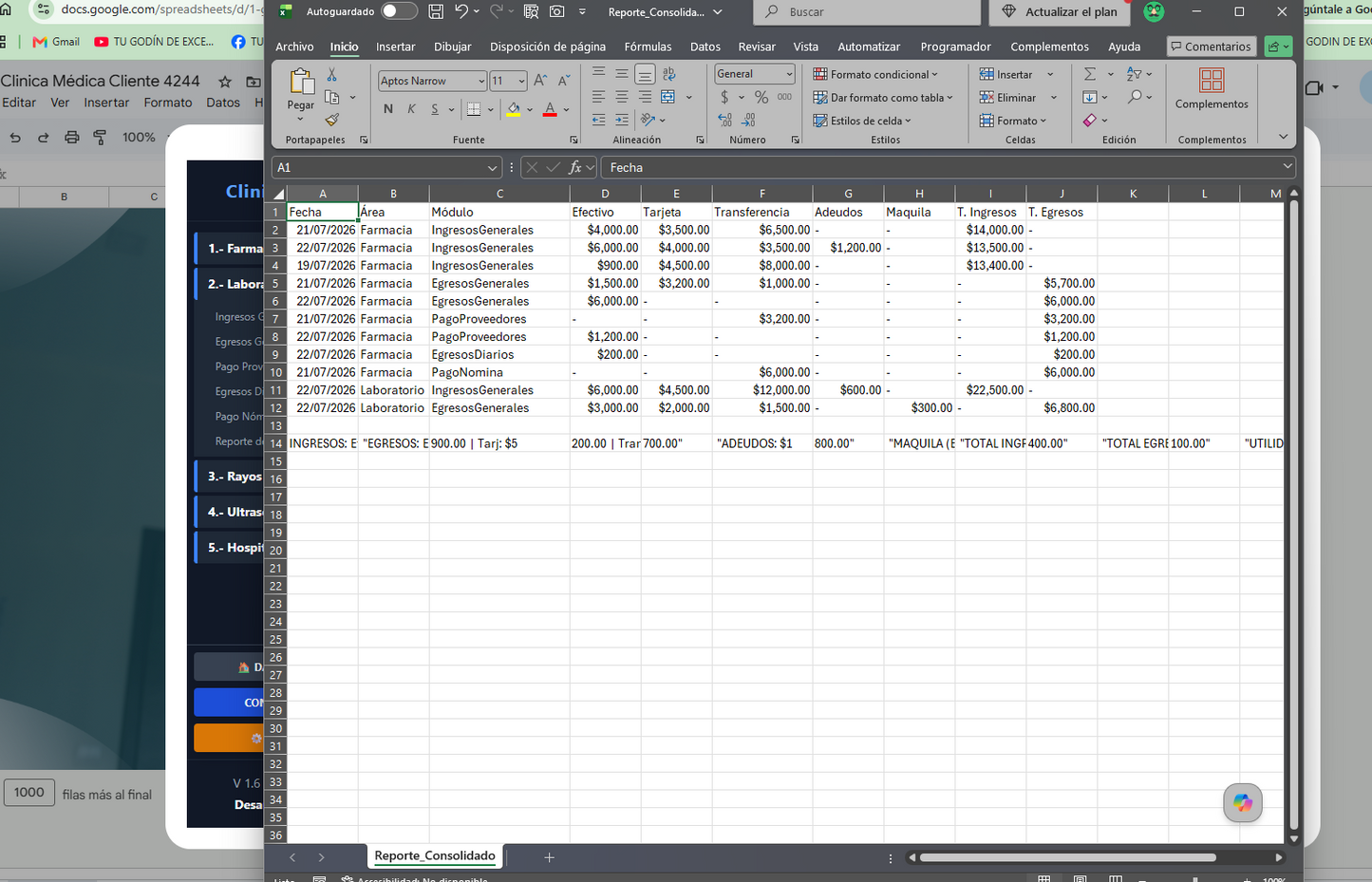Center text horizontally in Alineación
The height and width of the screenshot is (882, 1372).
tap(621, 97)
